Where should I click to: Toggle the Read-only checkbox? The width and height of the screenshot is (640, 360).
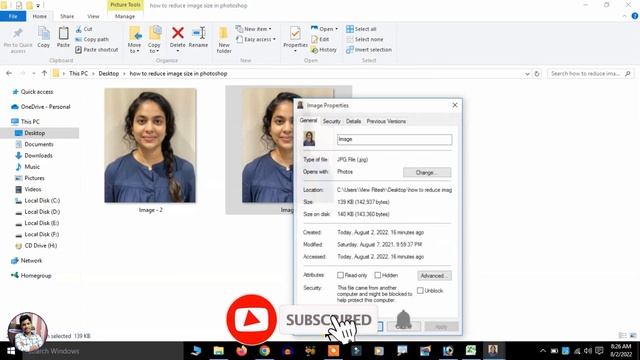click(x=340, y=275)
